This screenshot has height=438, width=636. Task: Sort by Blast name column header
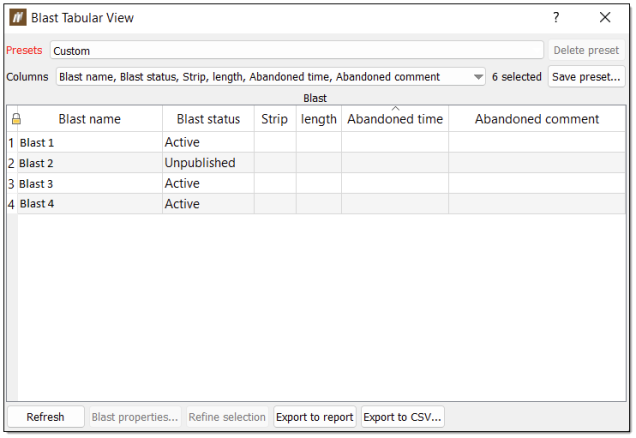[x=90, y=119]
